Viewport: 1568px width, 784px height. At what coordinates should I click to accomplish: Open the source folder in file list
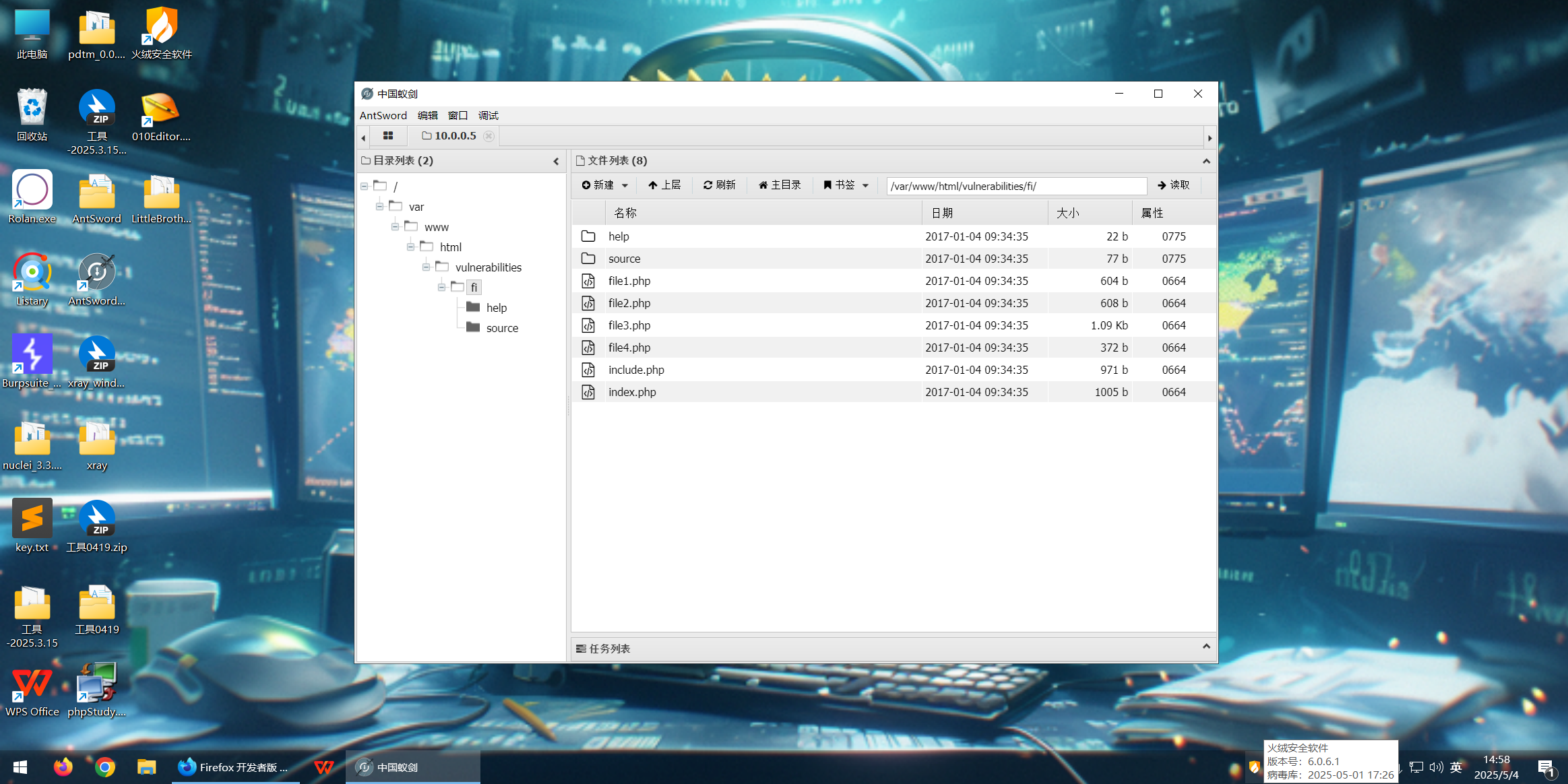pos(624,259)
